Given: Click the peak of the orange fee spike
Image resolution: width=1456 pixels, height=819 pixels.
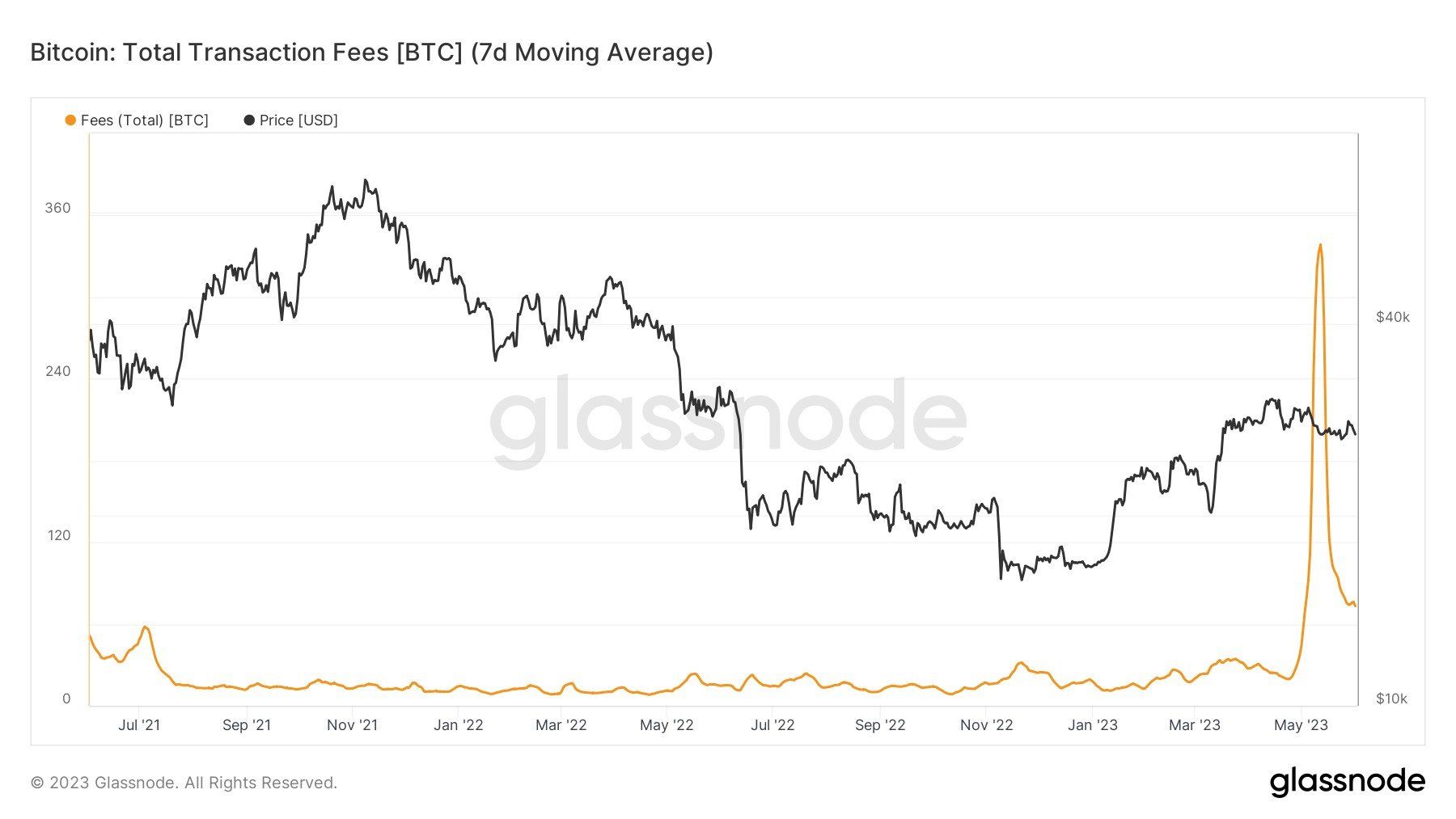Looking at the screenshot, I should 1320,245.
